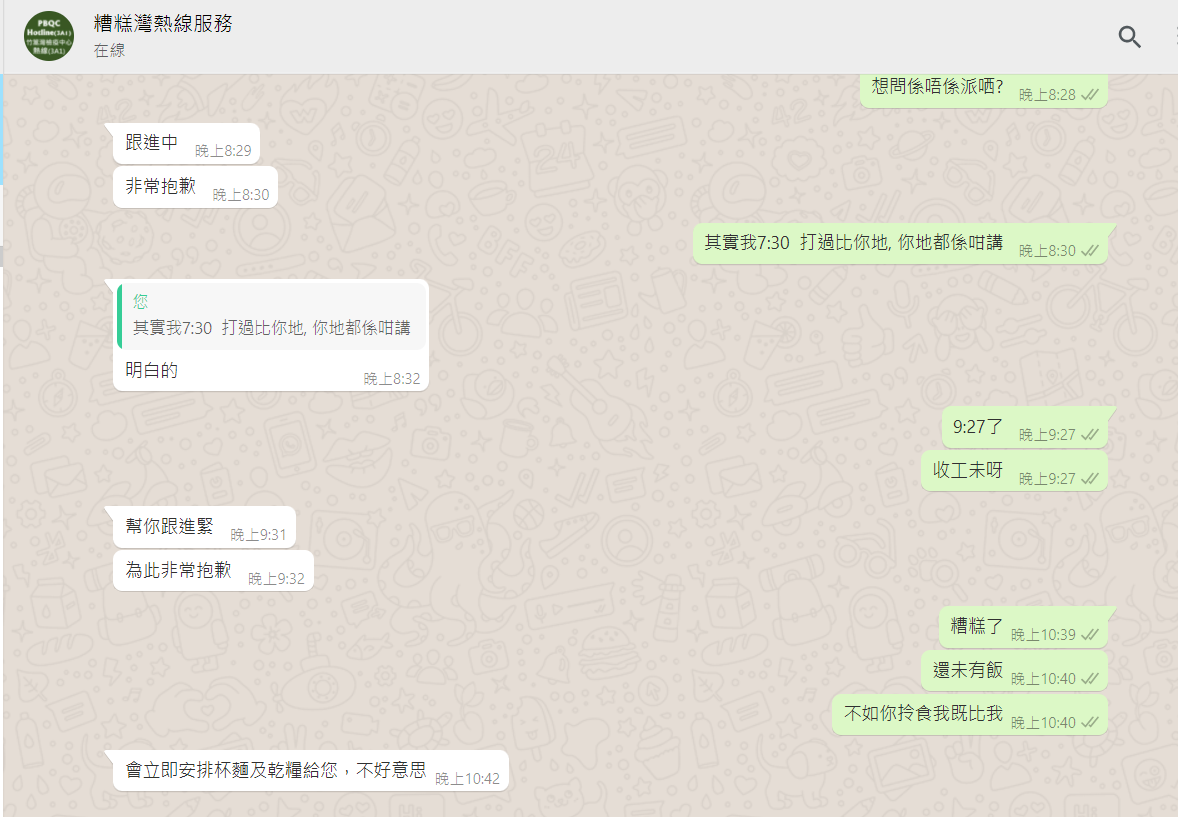The height and width of the screenshot is (817, 1178).
Task: Click ticks on 想問係唔係派晒 message
Action: (x=1089, y=95)
